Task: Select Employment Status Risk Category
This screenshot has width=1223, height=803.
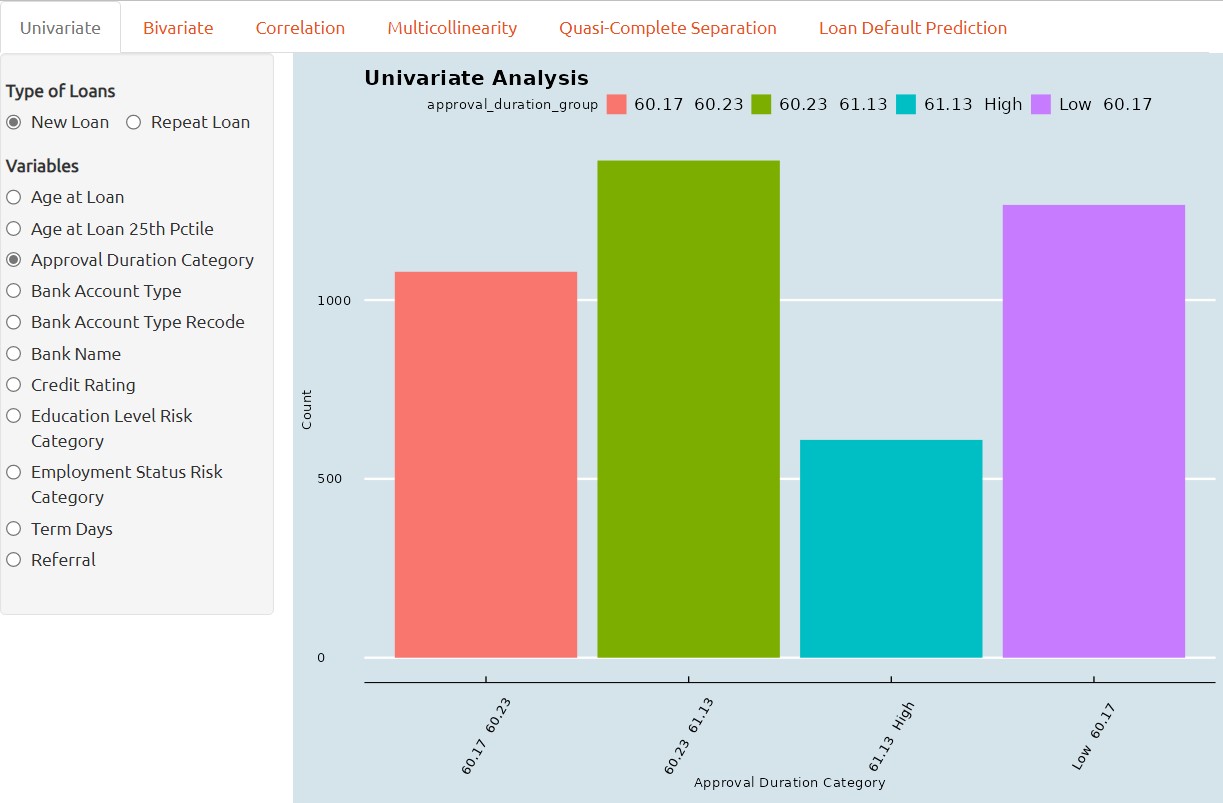Action: click(x=14, y=472)
